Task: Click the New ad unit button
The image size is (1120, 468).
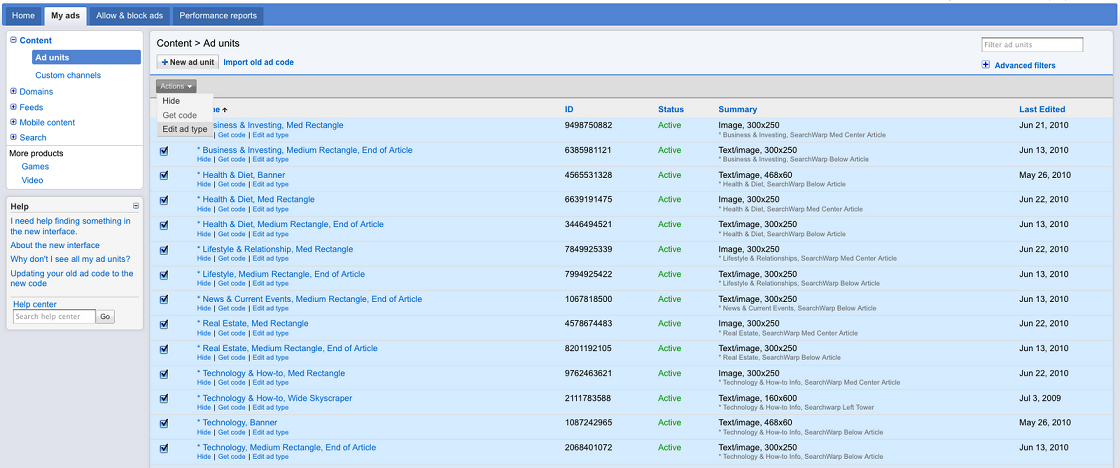Action: 188,62
